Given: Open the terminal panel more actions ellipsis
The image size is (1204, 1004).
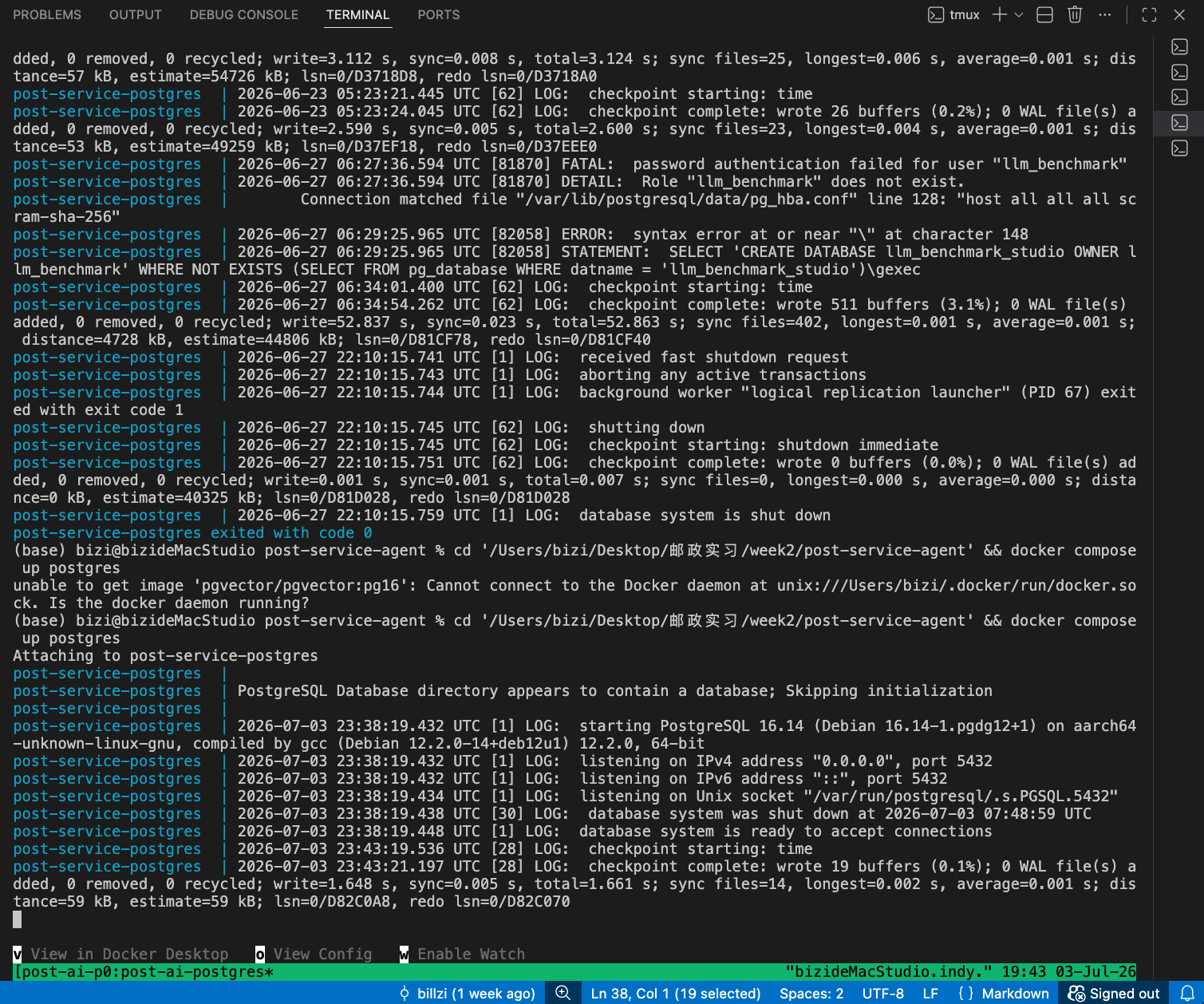Looking at the screenshot, I should pyautogui.click(x=1105, y=14).
